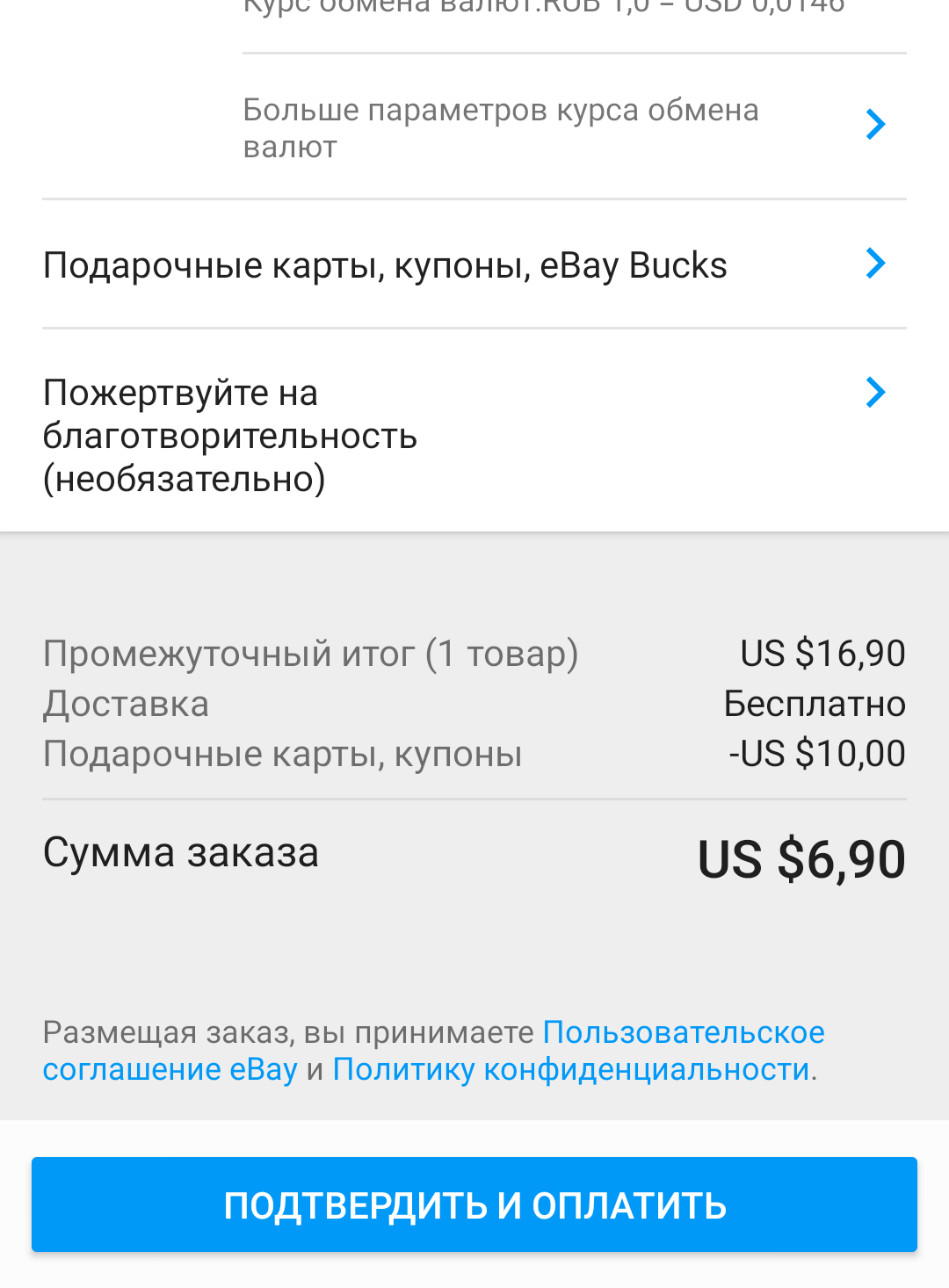The image size is (949, 1288).
Task: Tap the chevron next to charity donation
Action: click(875, 392)
